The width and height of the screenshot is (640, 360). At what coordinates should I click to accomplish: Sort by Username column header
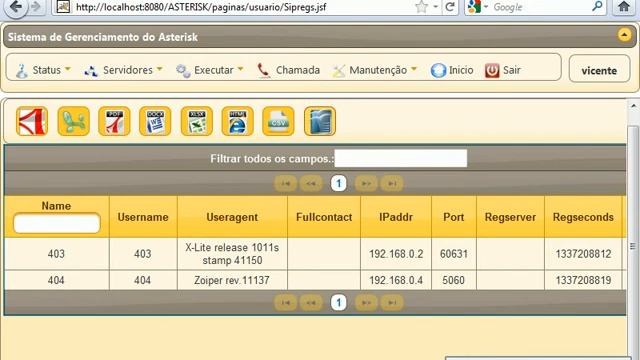click(143, 217)
